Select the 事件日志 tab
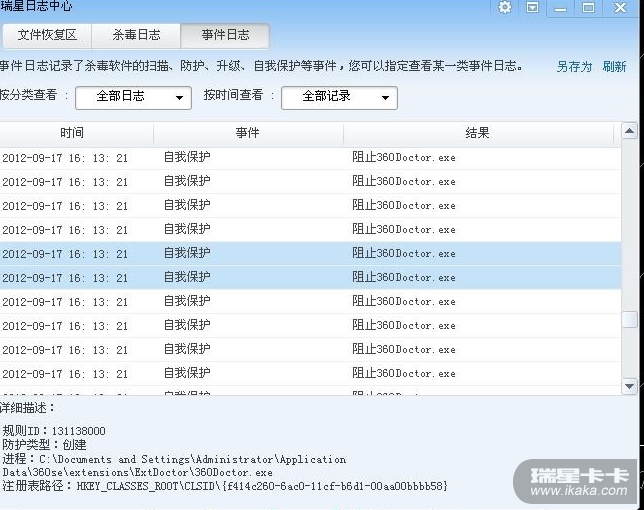 click(x=225, y=35)
